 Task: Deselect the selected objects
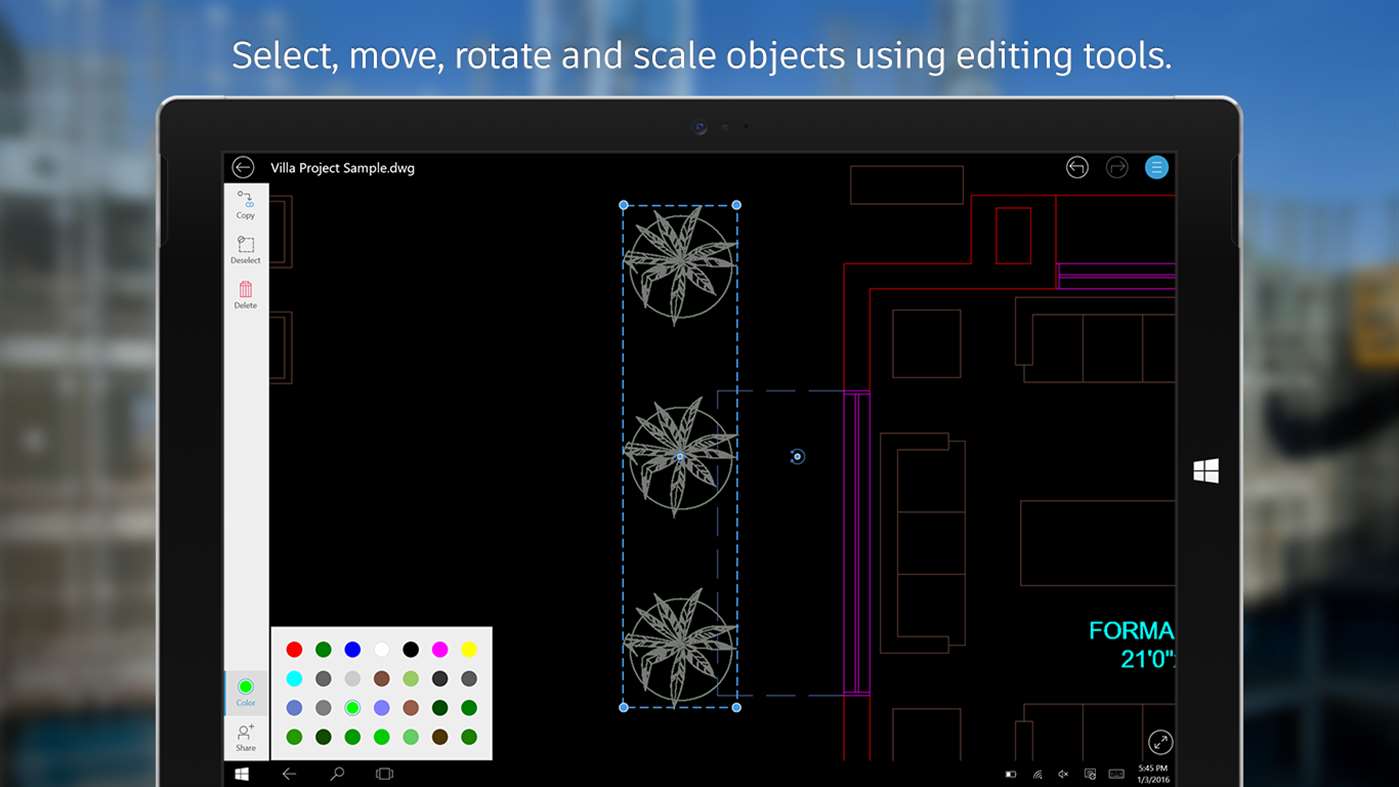(245, 249)
